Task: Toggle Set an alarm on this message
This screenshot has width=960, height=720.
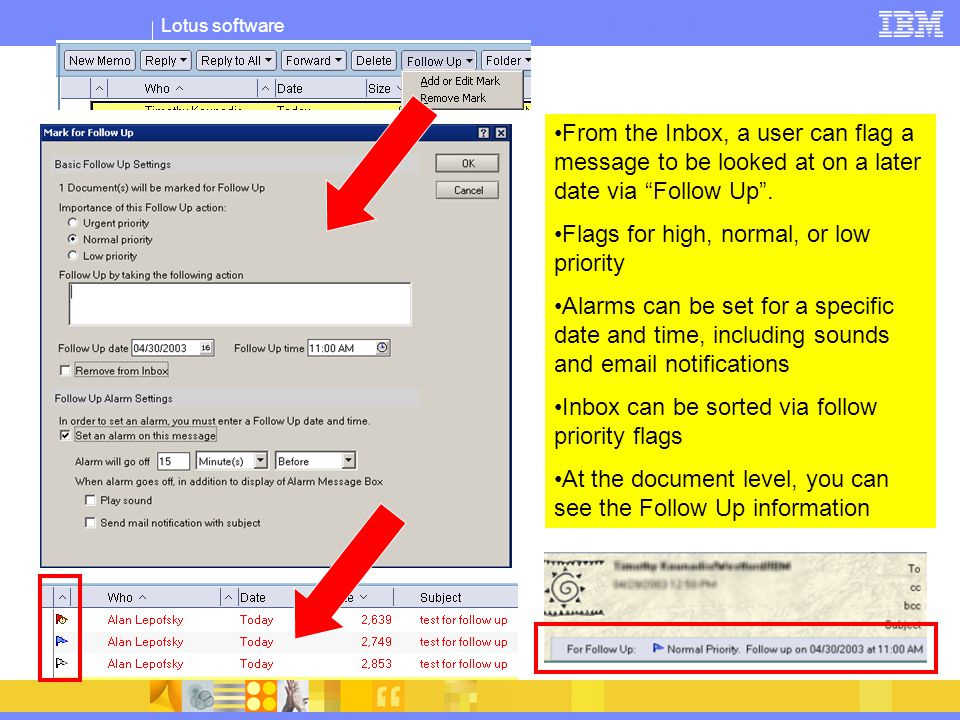Action: click(x=65, y=435)
